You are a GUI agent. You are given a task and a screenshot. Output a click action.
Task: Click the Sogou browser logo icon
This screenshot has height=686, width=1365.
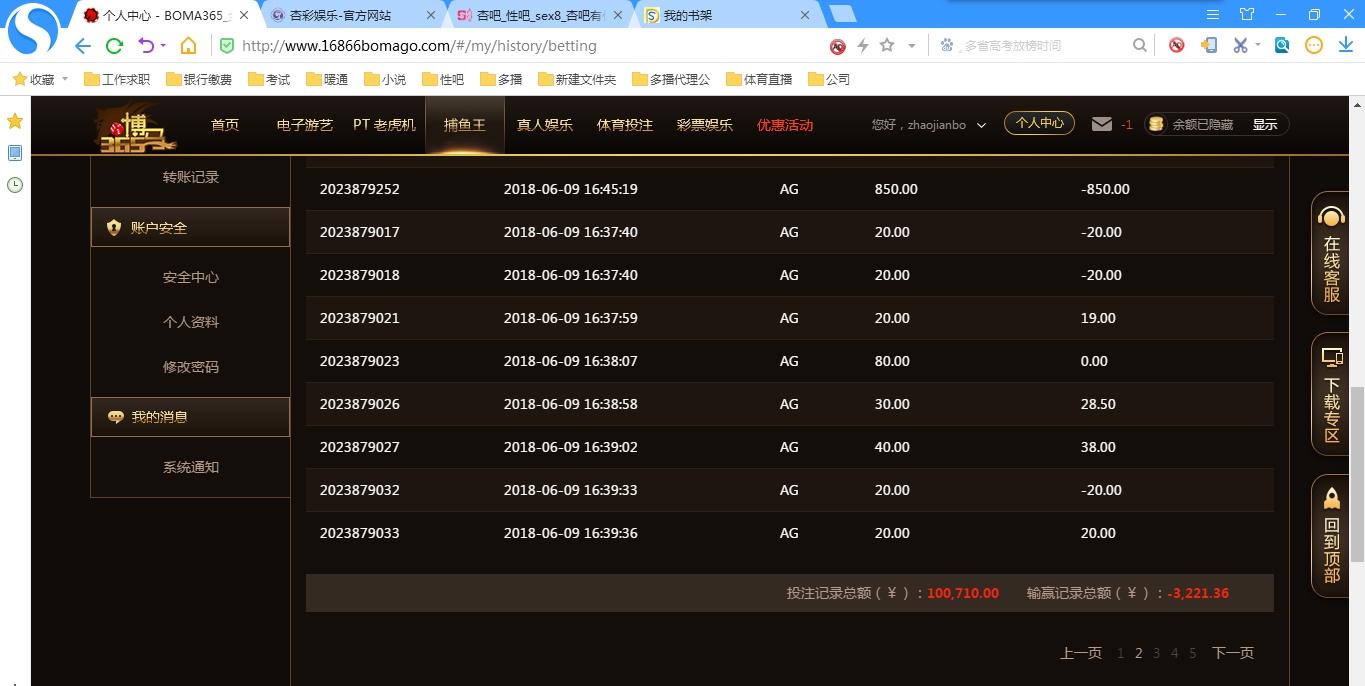(33, 31)
